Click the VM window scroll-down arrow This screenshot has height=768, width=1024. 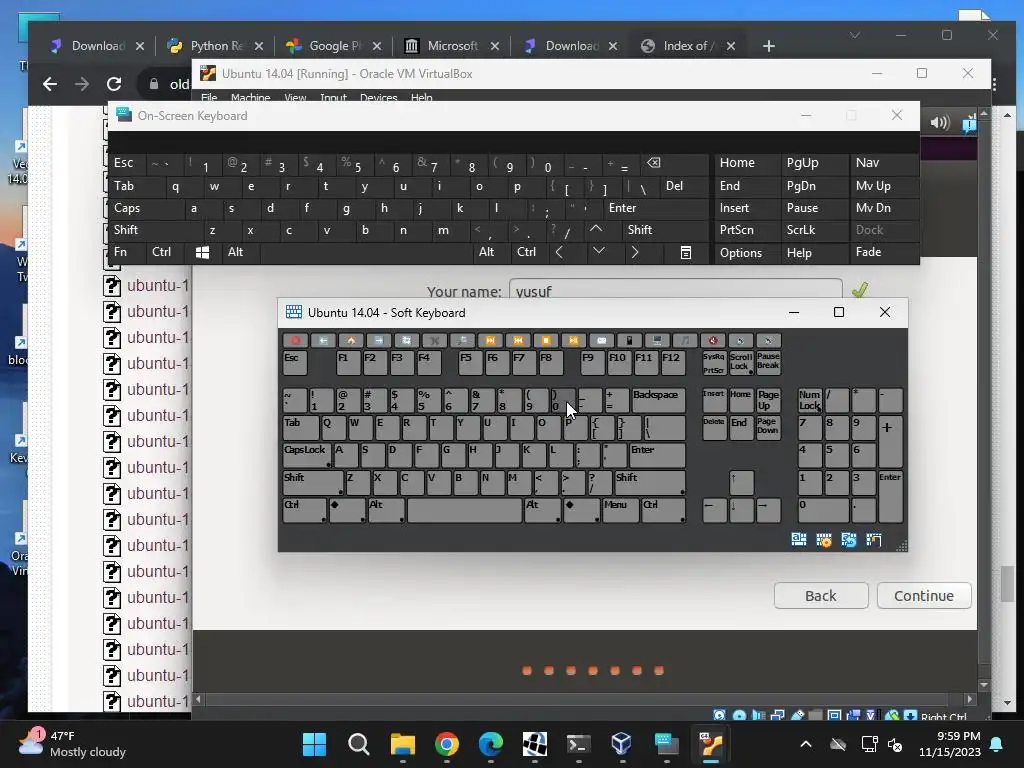pos(984,685)
